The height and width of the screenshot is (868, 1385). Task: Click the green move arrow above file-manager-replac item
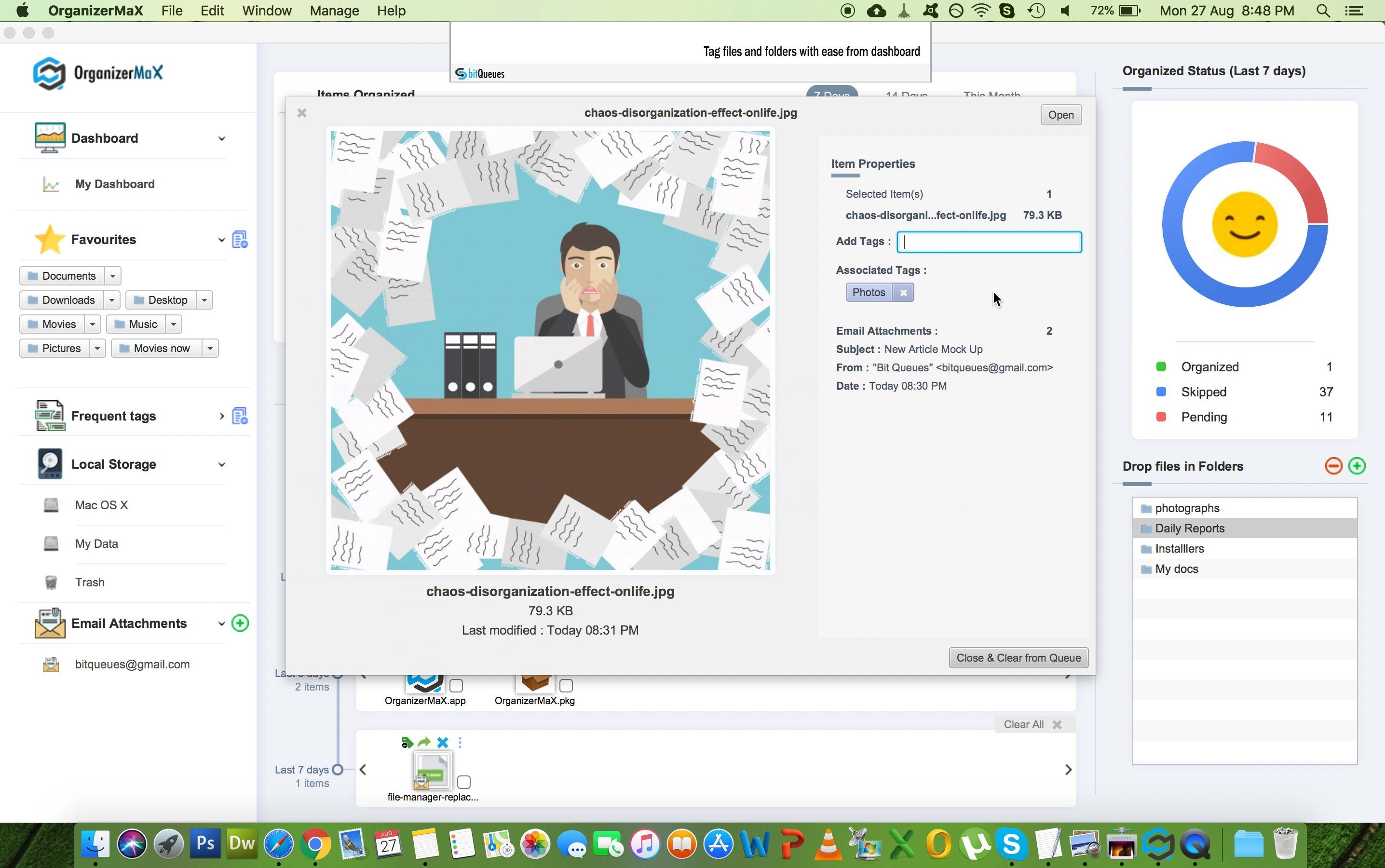[424, 742]
